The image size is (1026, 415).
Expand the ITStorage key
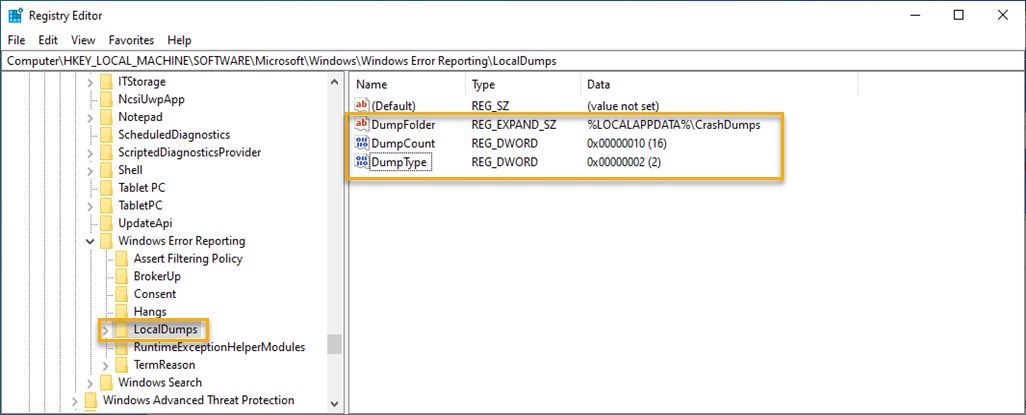click(x=90, y=82)
